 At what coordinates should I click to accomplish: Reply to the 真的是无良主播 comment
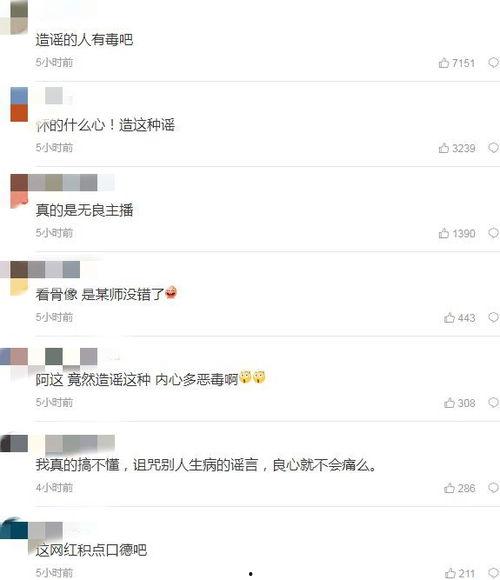(493, 233)
